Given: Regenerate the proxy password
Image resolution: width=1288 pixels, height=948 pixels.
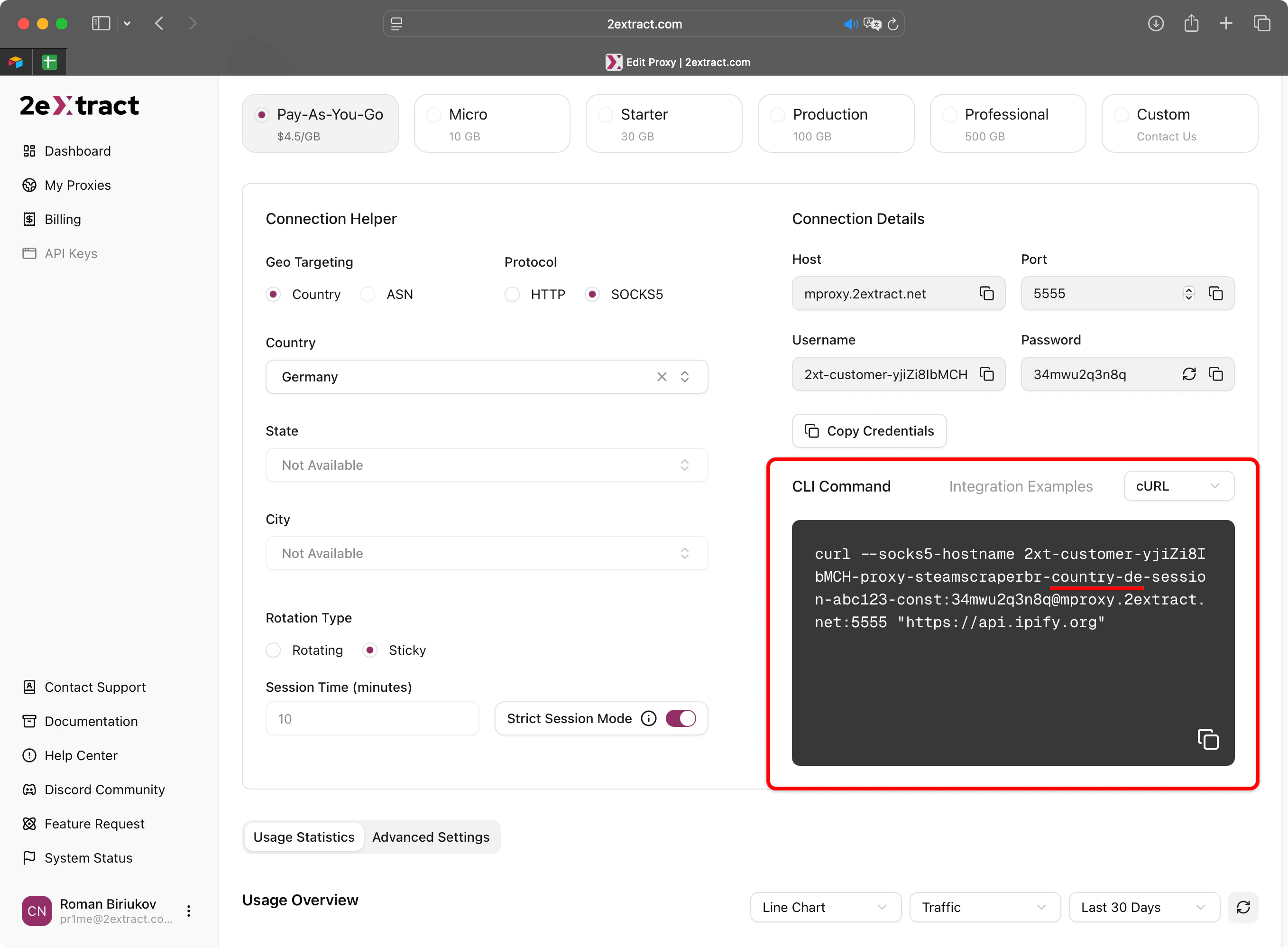Looking at the screenshot, I should (x=1189, y=374).
